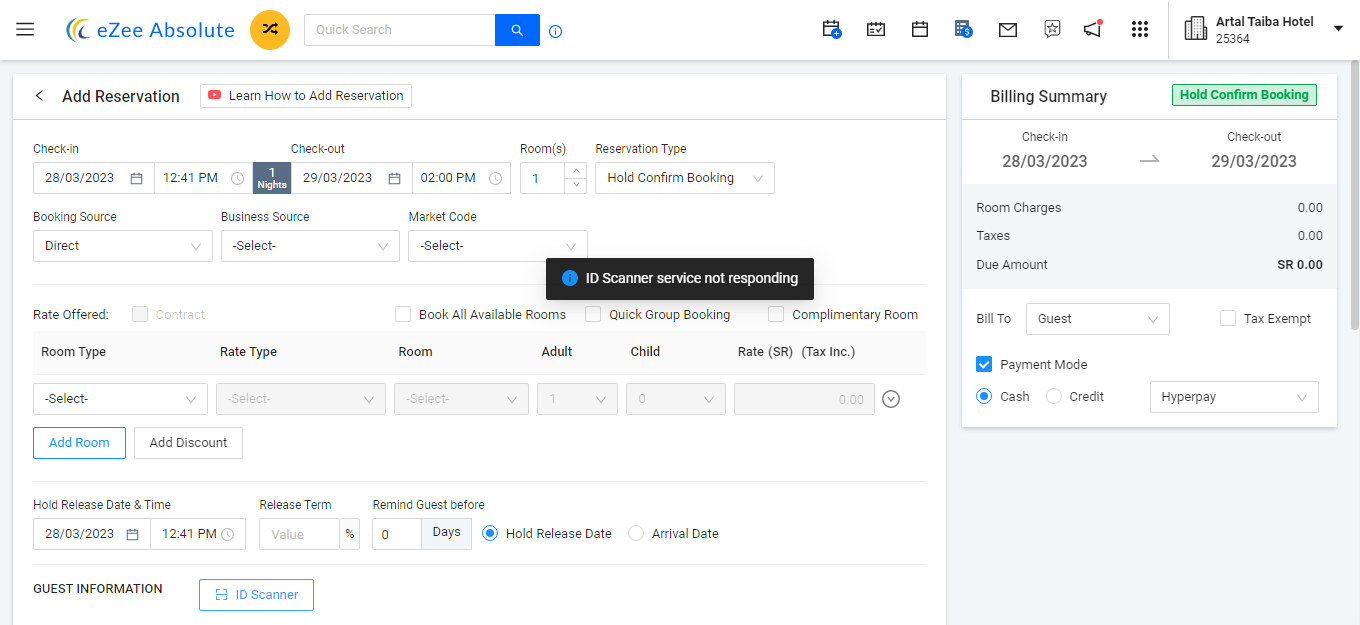
Task: Open the Room Type select dropdown
Action: point(120,399)
